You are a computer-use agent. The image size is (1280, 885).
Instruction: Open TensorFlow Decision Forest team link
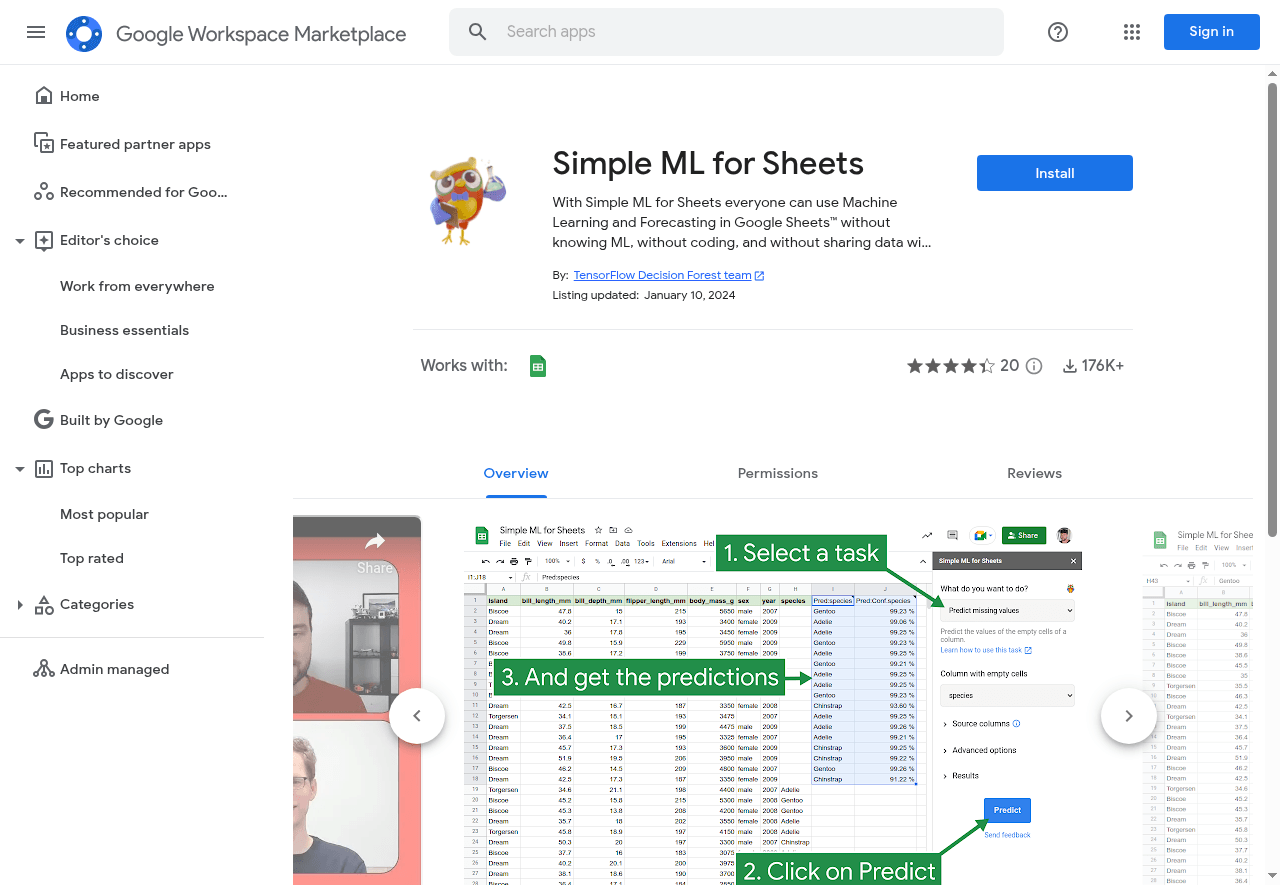pos(662,275)
